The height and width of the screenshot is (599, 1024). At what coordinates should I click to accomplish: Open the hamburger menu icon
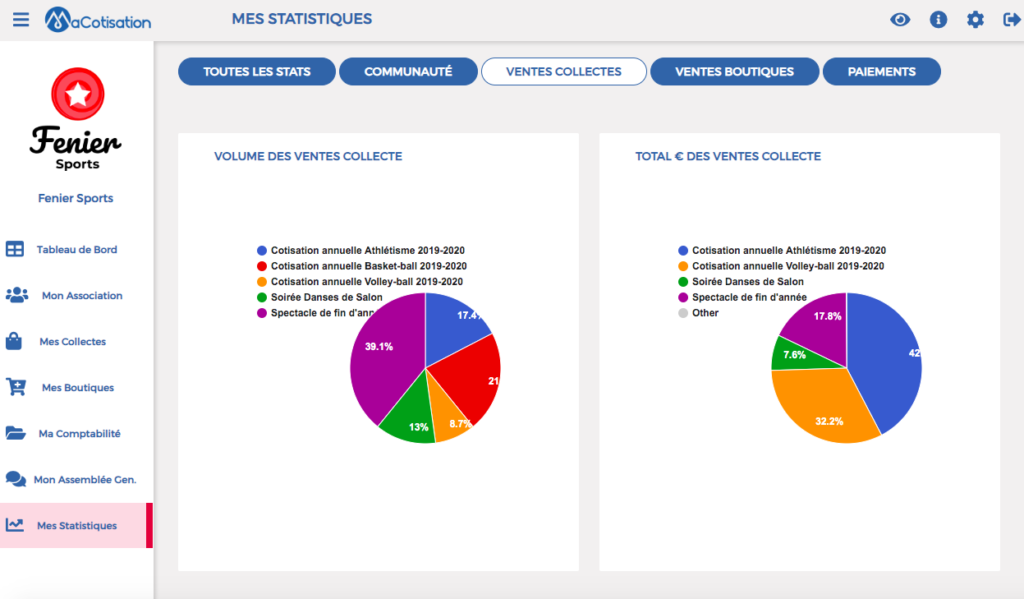21,20
